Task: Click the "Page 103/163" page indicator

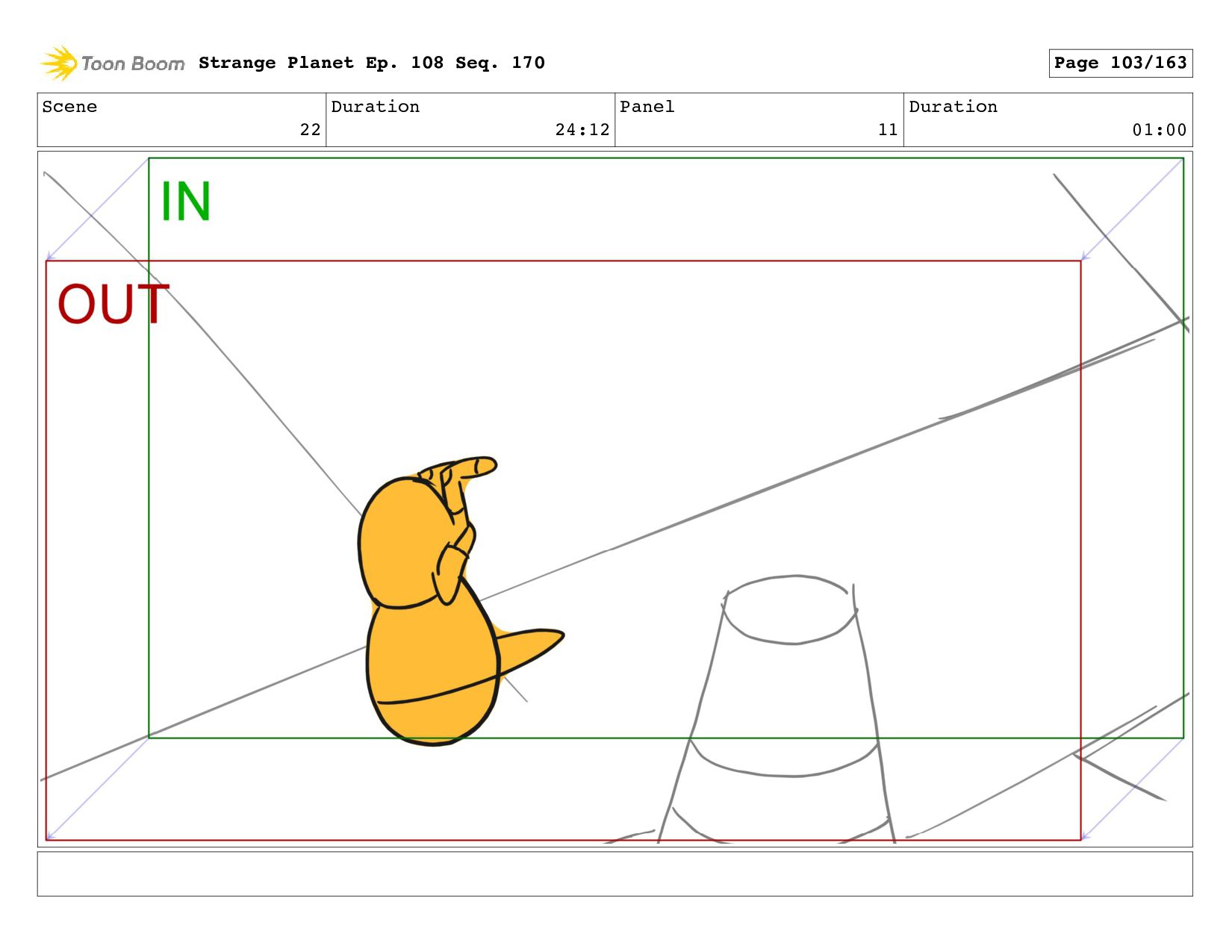Action: [1120, 63]
